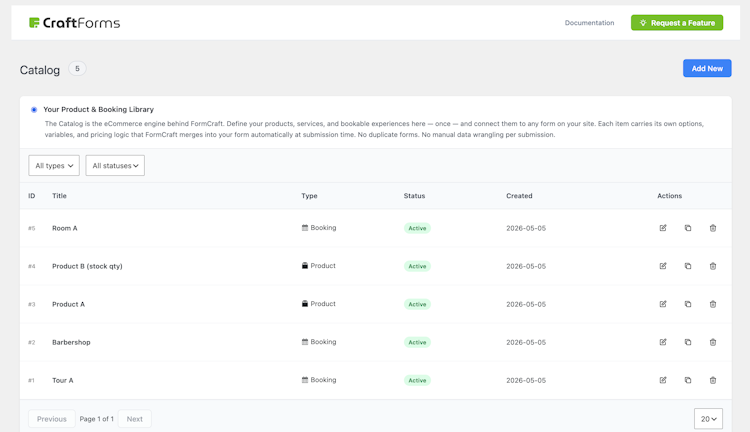
Task: Open the Barbershop title
Action: pyautogui.click(x=71, y=342)
